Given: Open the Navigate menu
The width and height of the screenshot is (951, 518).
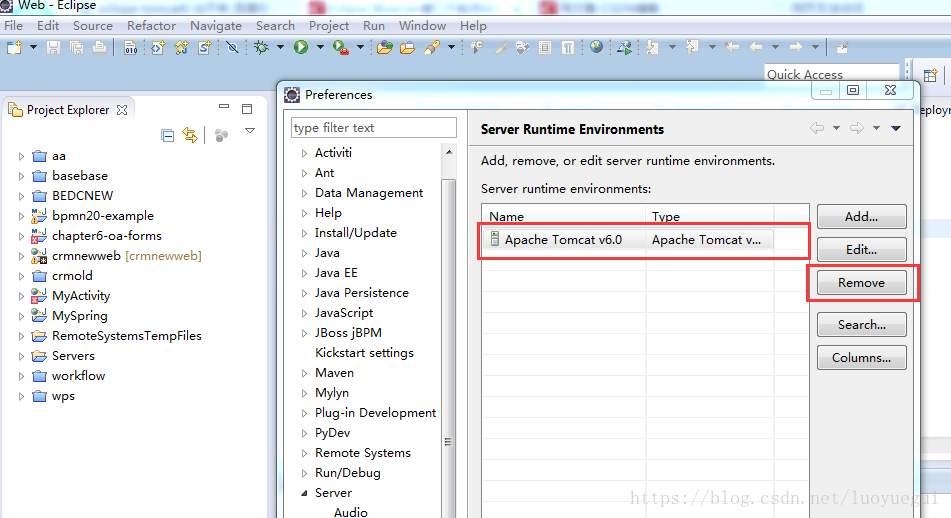Looking at the screenshot, I should coord(216,25).
